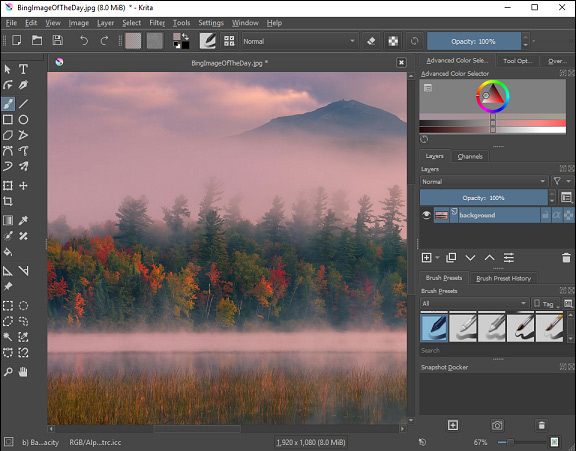Select the Zoom magnifier tool
The width and height of the screenshot is (576, 451).
[x=8, y=372]
